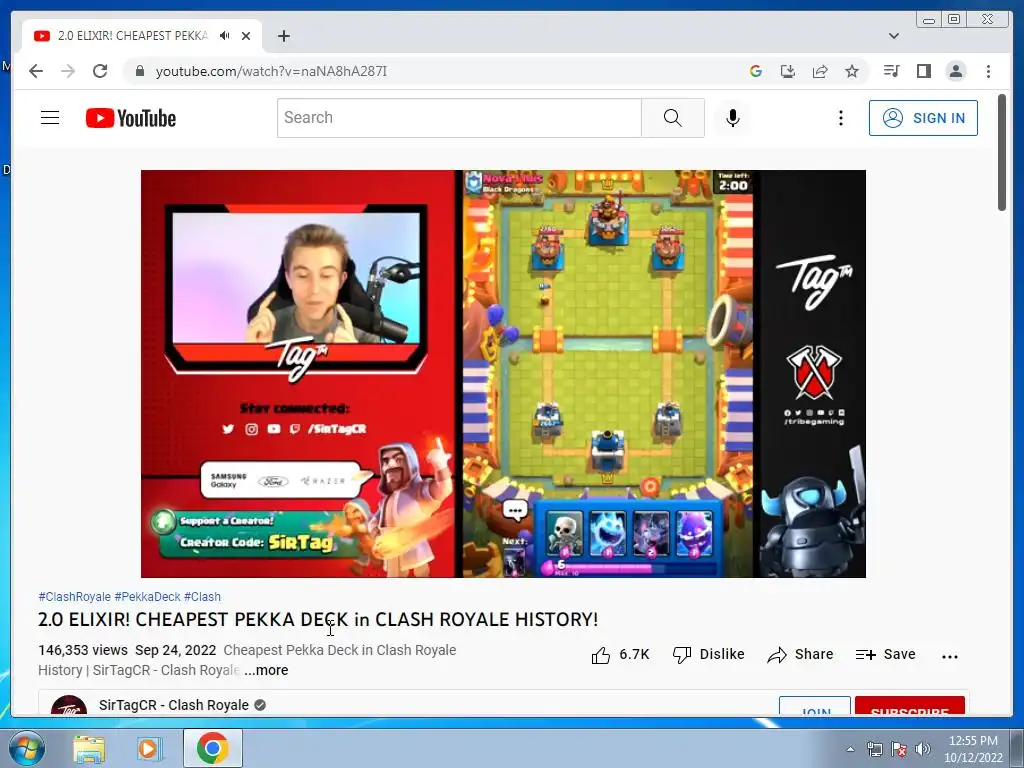Open Chrome profile avatar menu

[x=955, y=71]
